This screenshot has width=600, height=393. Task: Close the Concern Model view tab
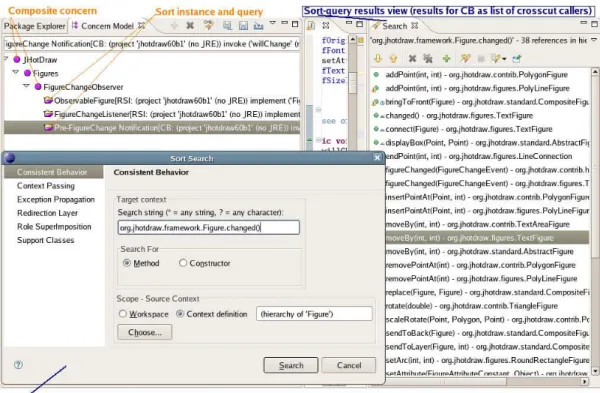pos(142,26)
